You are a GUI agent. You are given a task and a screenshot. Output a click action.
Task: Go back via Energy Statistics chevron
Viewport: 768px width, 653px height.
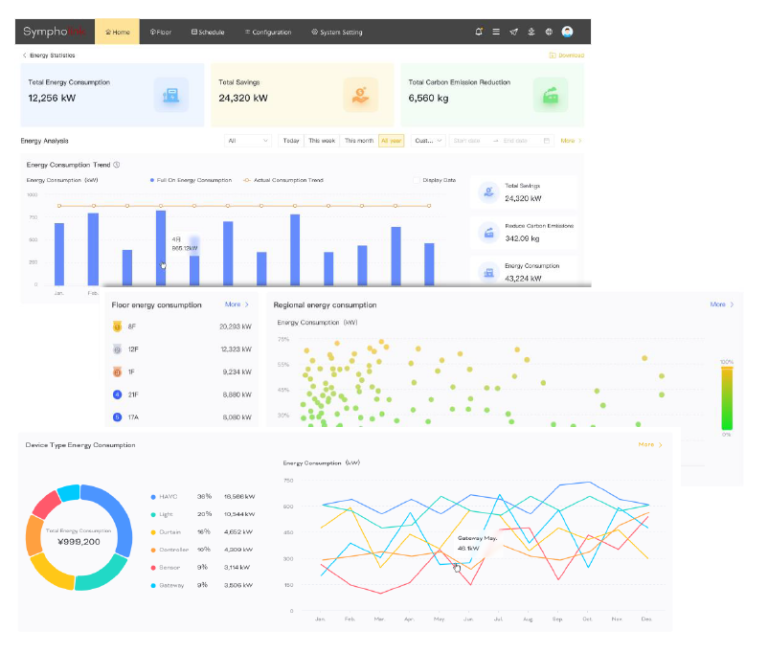click(24, 55)
